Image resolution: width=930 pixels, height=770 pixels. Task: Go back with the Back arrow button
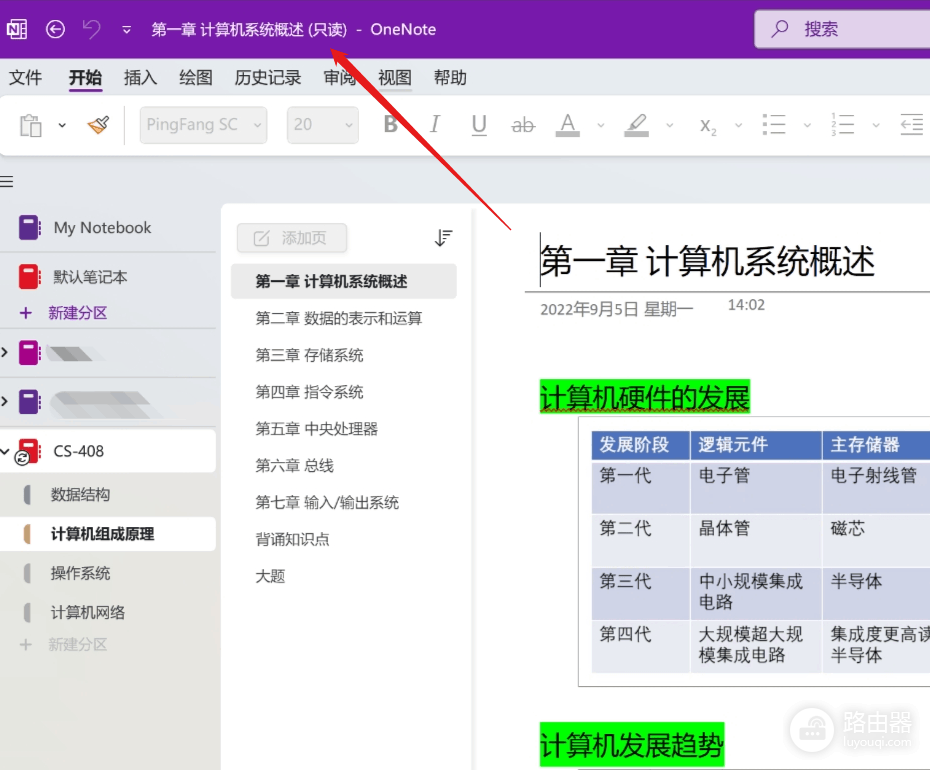(x=55, y=29)
